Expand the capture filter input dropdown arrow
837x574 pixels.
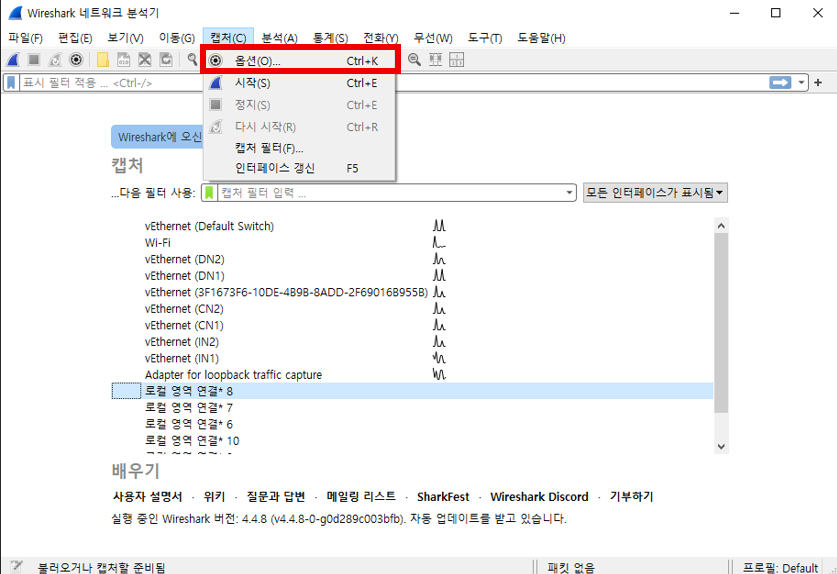(x=570, y=193)
